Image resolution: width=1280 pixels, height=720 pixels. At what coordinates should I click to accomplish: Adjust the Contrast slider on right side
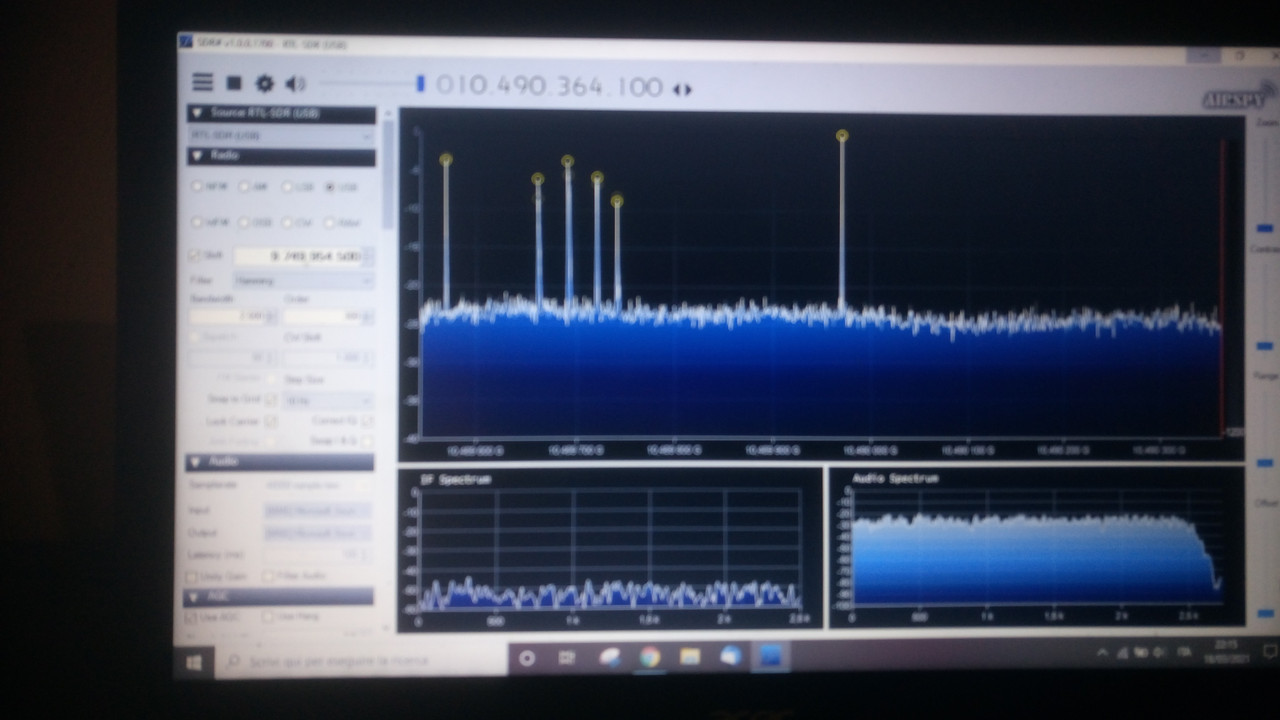(x=1265, y=346)
